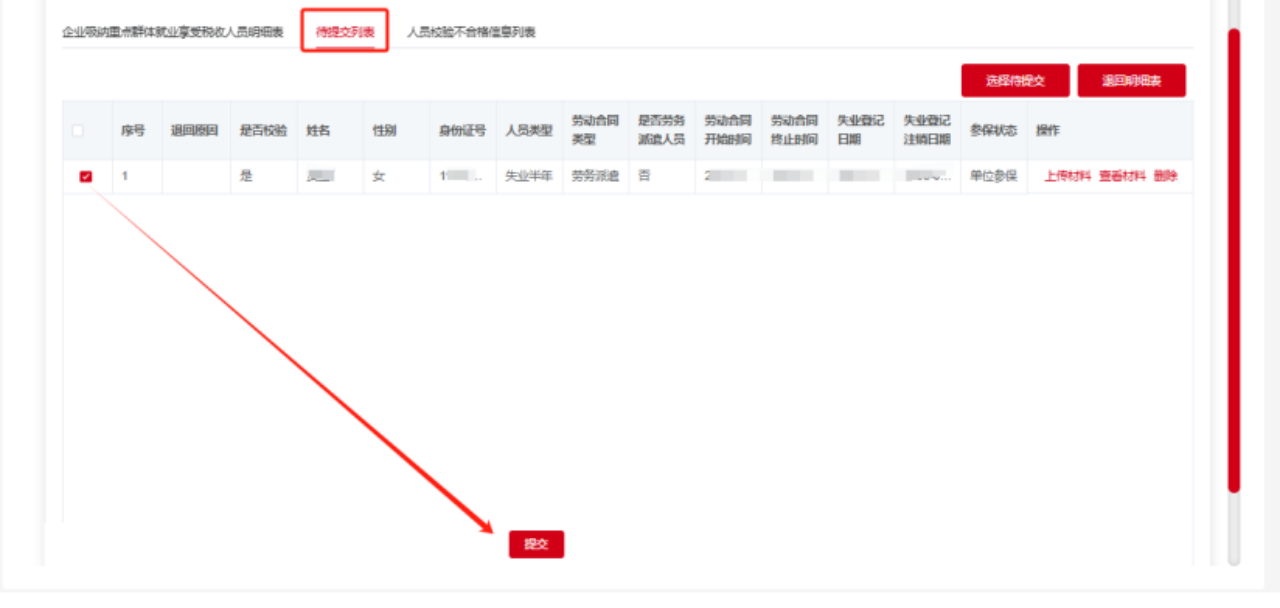The image size is (1280, 608).
Task: Click 删除 to remove row 1
Action: 1165,176
